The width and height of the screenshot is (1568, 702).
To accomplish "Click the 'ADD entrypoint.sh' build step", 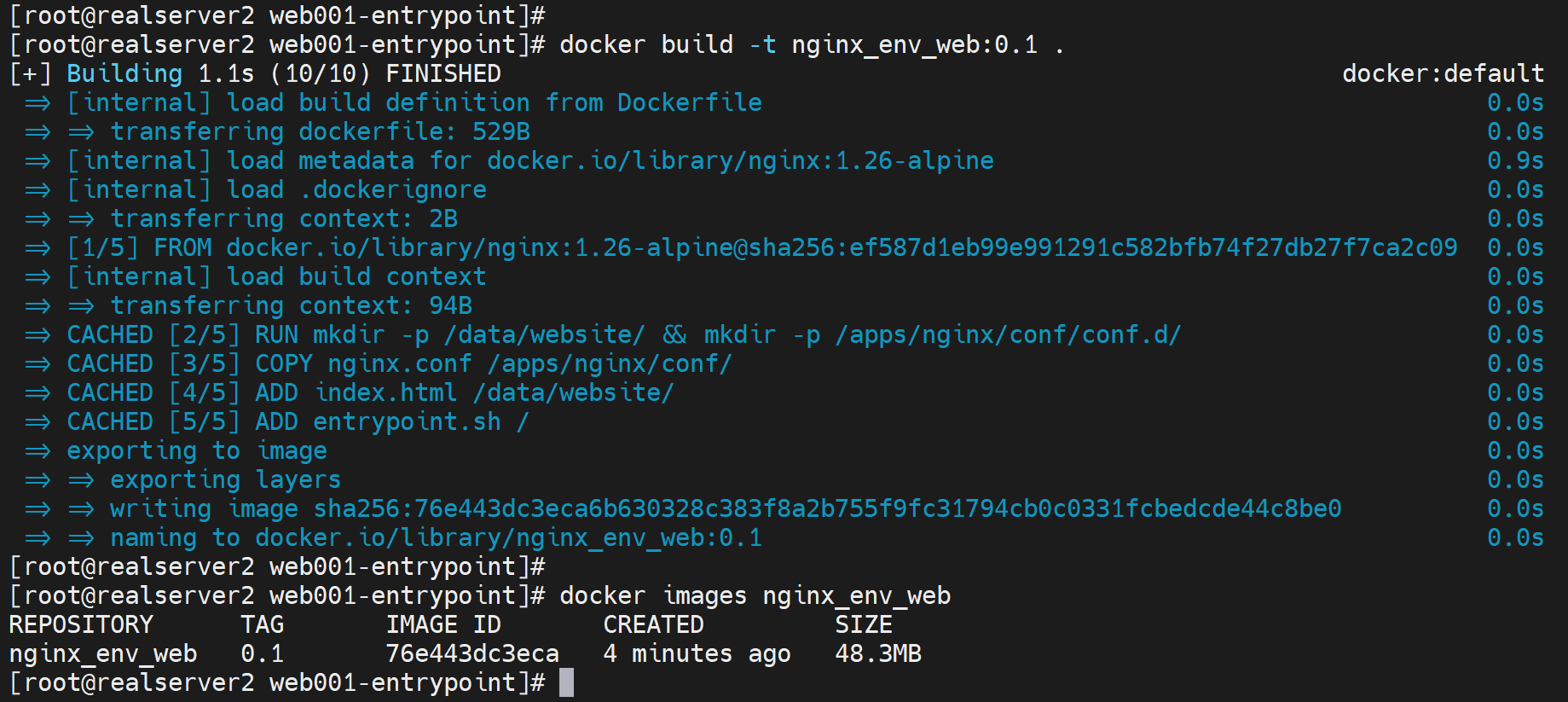I will point(391,421).
